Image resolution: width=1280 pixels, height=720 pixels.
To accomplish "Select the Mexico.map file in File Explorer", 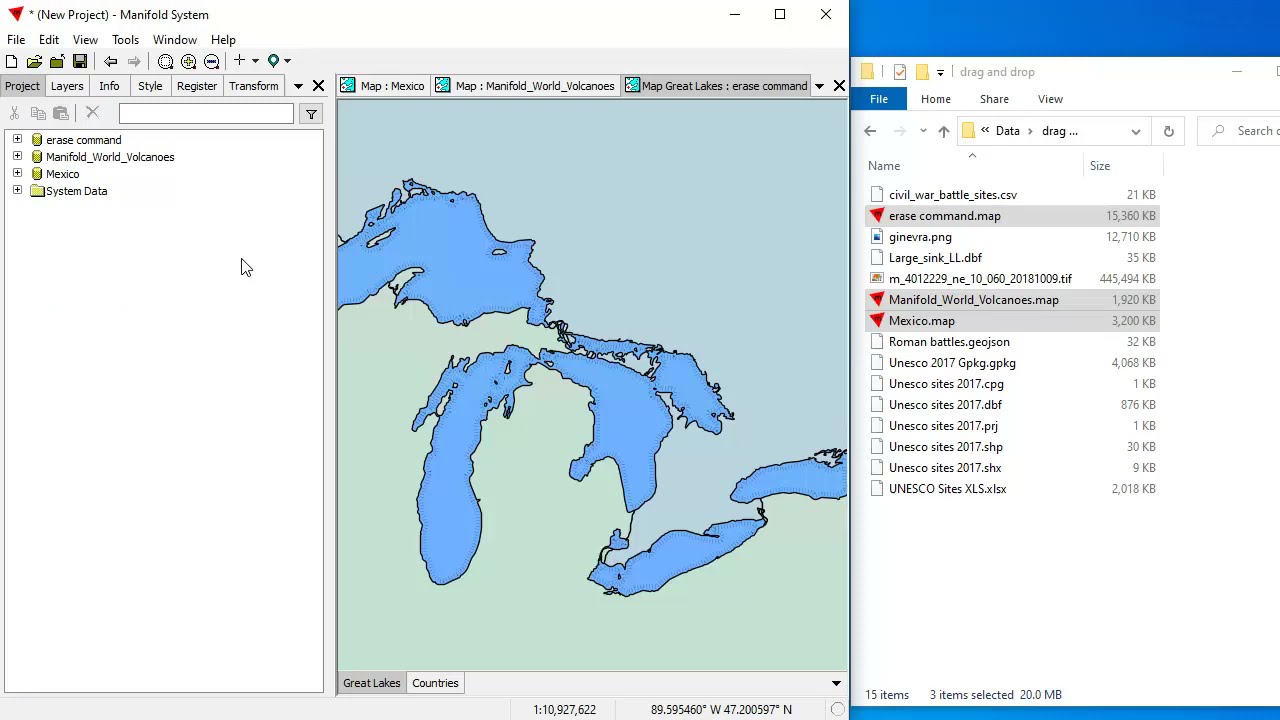I will [x=1012, y=321].
